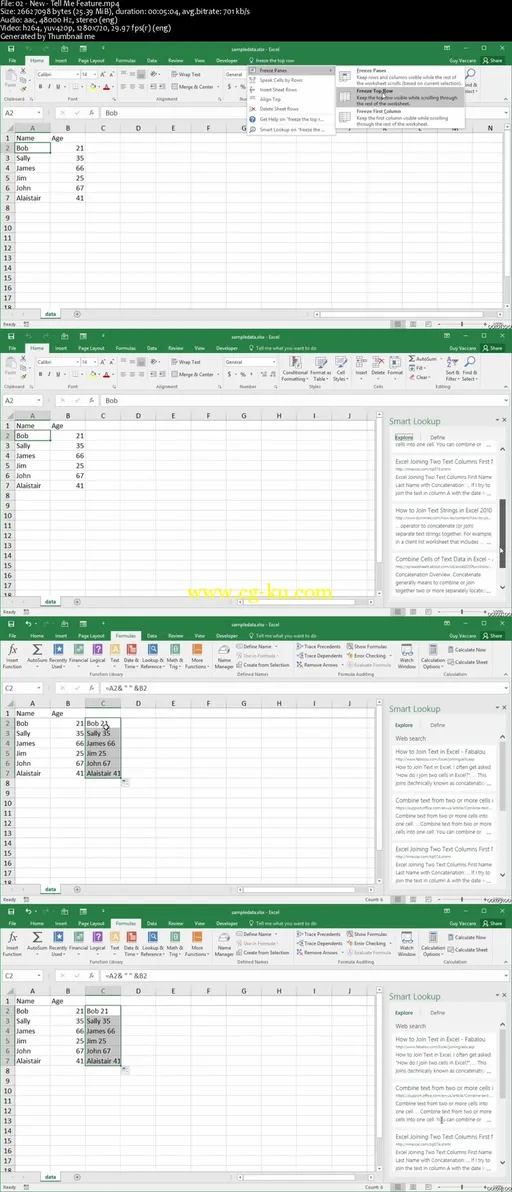Click AutoSum in the Home ribbon Editing group
The height and width of the screenshot is (1192, 512).
pyautogui.click(x=423, y=358)
